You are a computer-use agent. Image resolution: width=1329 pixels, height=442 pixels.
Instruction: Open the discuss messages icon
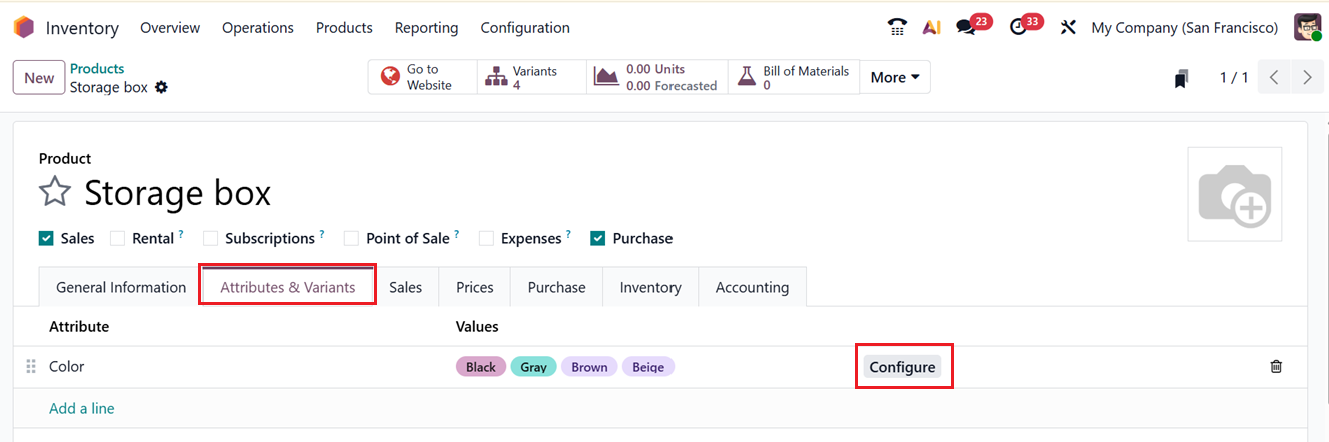click(966, 27)
